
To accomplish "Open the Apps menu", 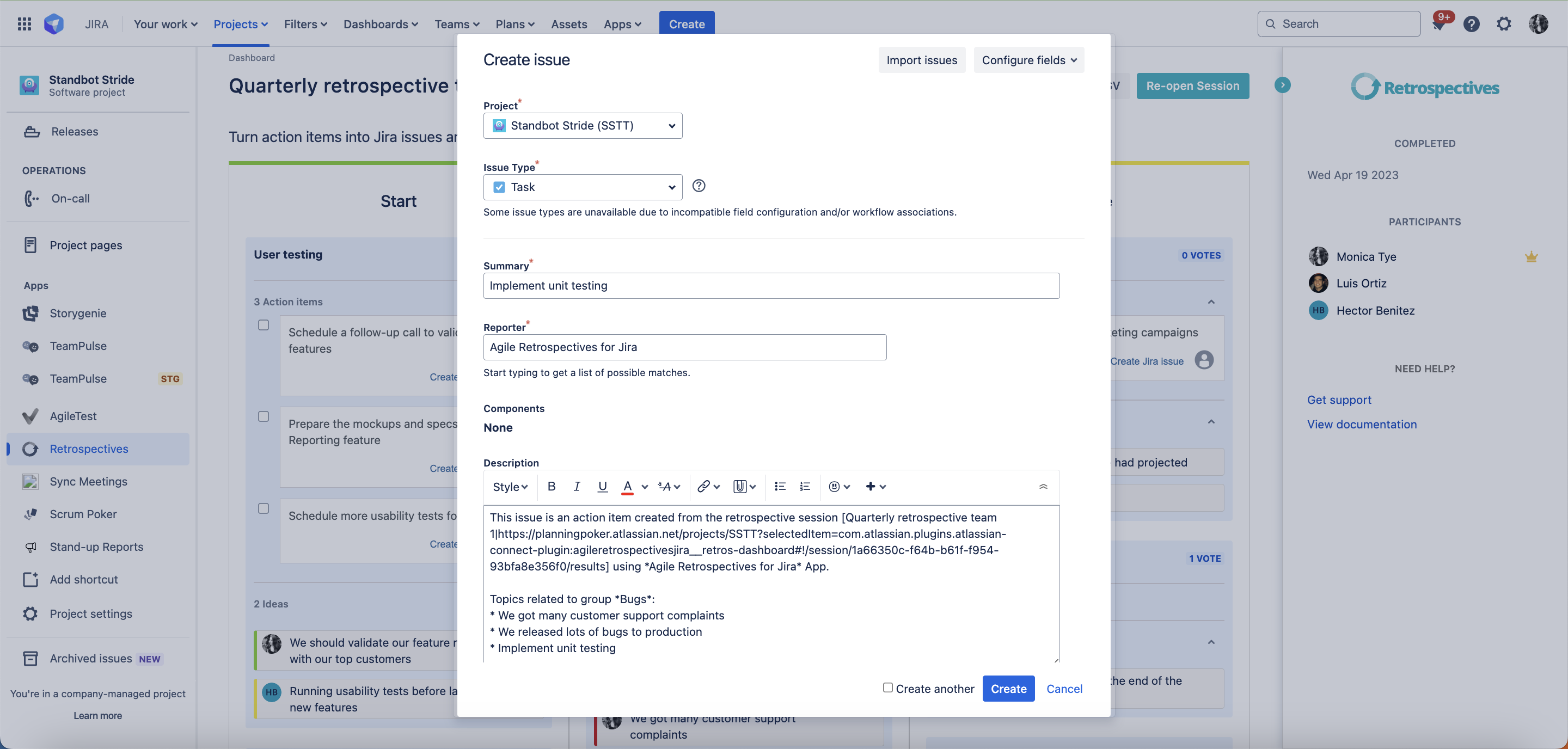I will click(622, 24).
